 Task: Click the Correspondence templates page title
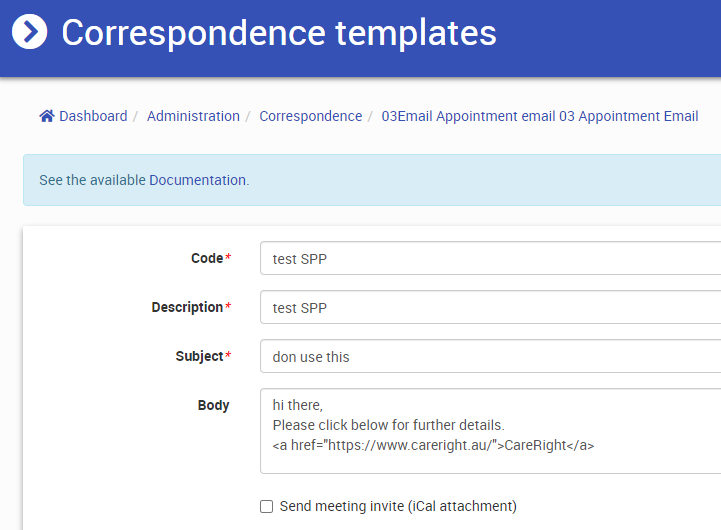click(x=278, y=32)
